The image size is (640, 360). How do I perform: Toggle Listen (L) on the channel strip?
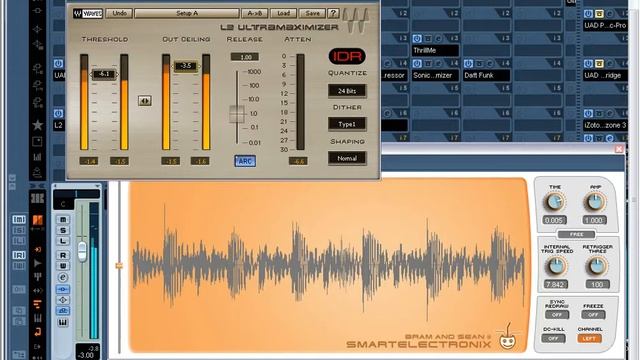pyautogui.click(x=62, y=241)
